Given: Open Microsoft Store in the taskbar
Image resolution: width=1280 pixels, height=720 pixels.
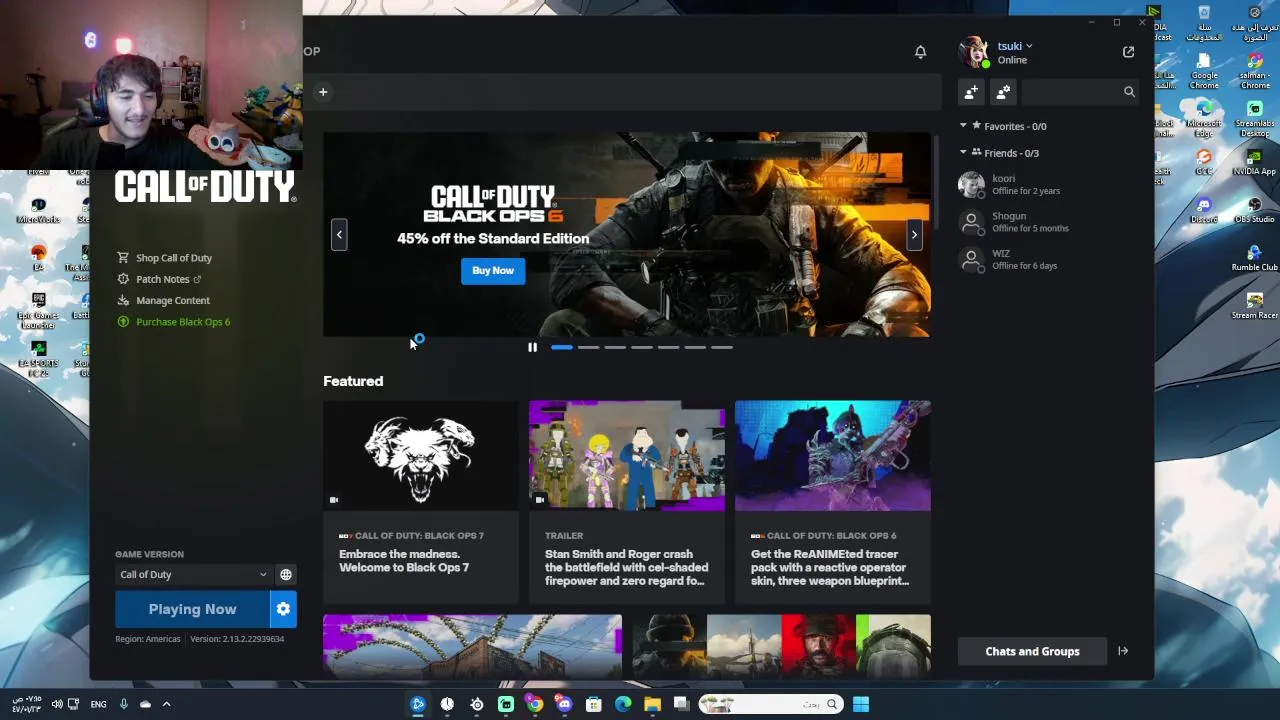Looking at the screenshot, I should click(593, 704).
